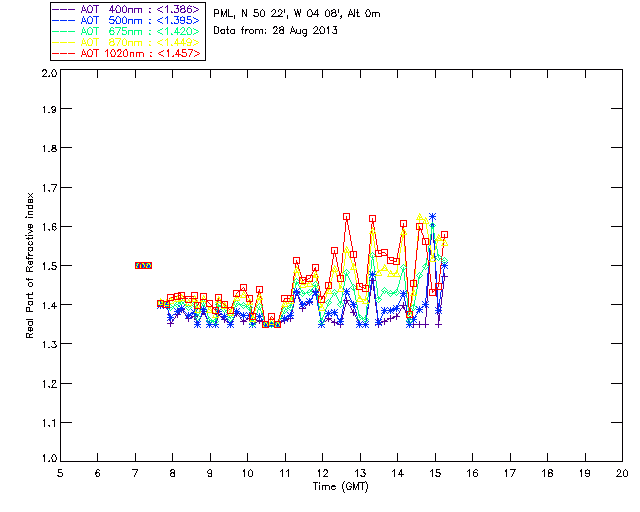This screenshot has height=512, width=640.
Task: Click the PML station coordinates text
Action: point(297,14)
